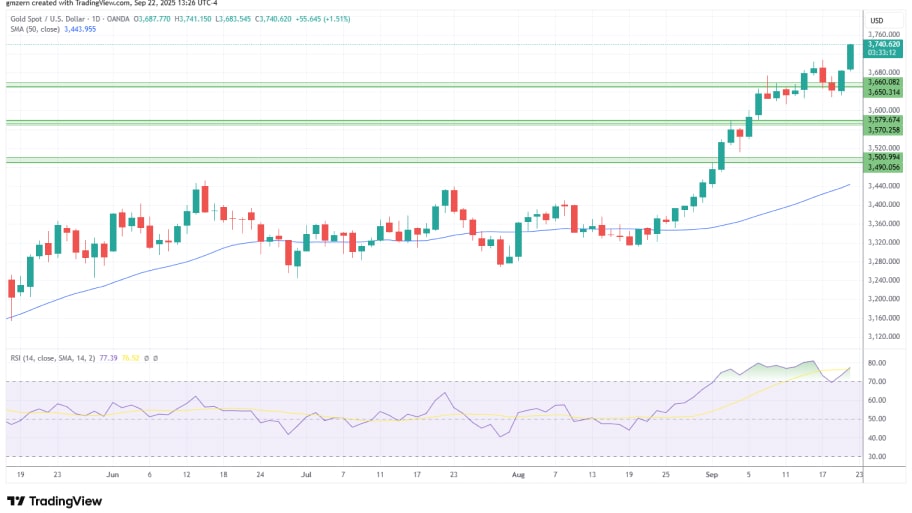This screenshot has width=912, height=513.
Task: Click the SMA value 3,443.955 in legend
Action: tap(77, 29)
